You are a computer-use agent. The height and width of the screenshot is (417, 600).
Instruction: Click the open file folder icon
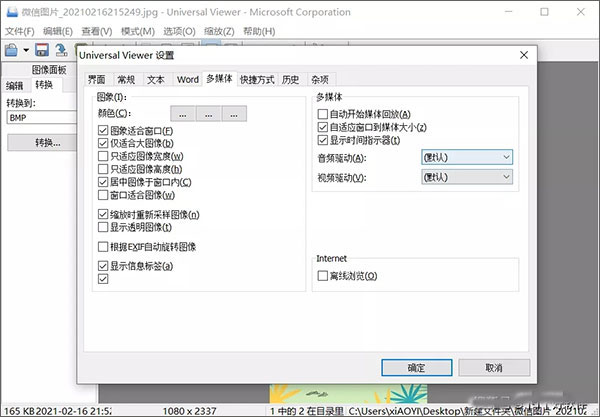point(11,50)
